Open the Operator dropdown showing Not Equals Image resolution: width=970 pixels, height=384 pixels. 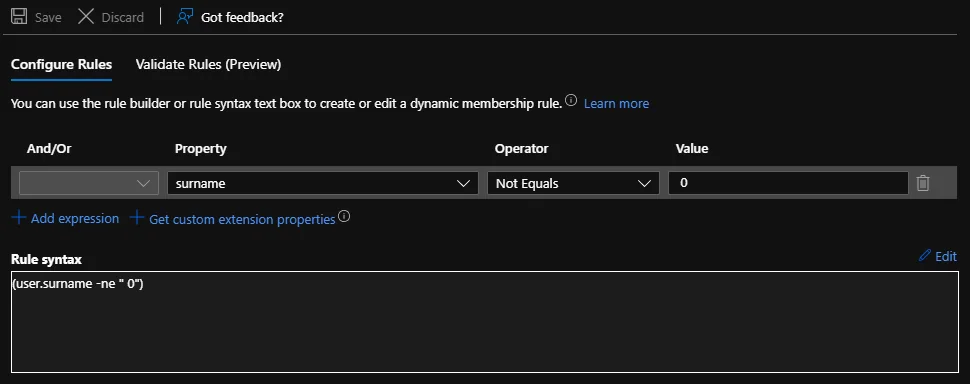coord(573,183)
